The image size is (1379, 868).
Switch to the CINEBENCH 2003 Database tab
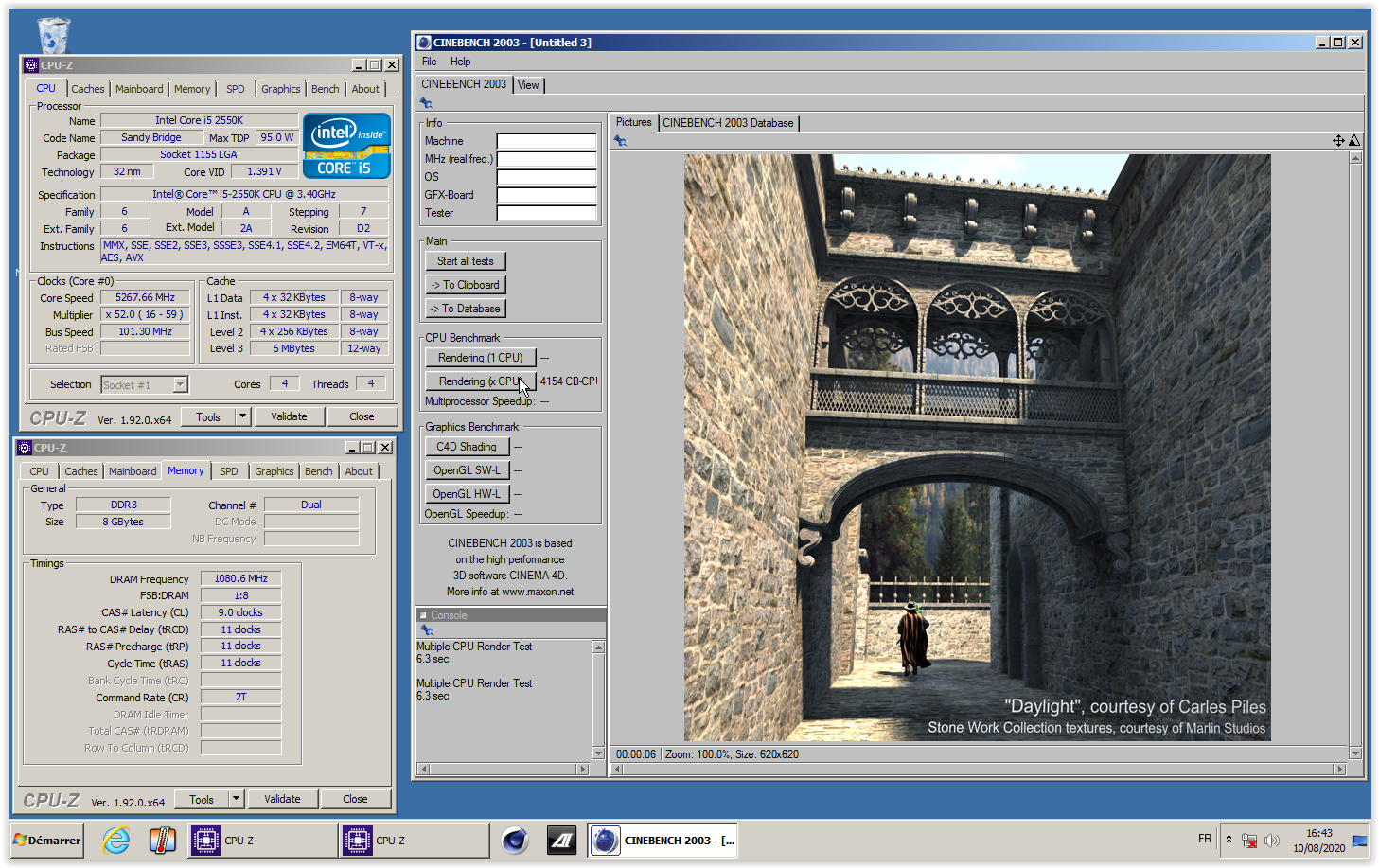728,123
